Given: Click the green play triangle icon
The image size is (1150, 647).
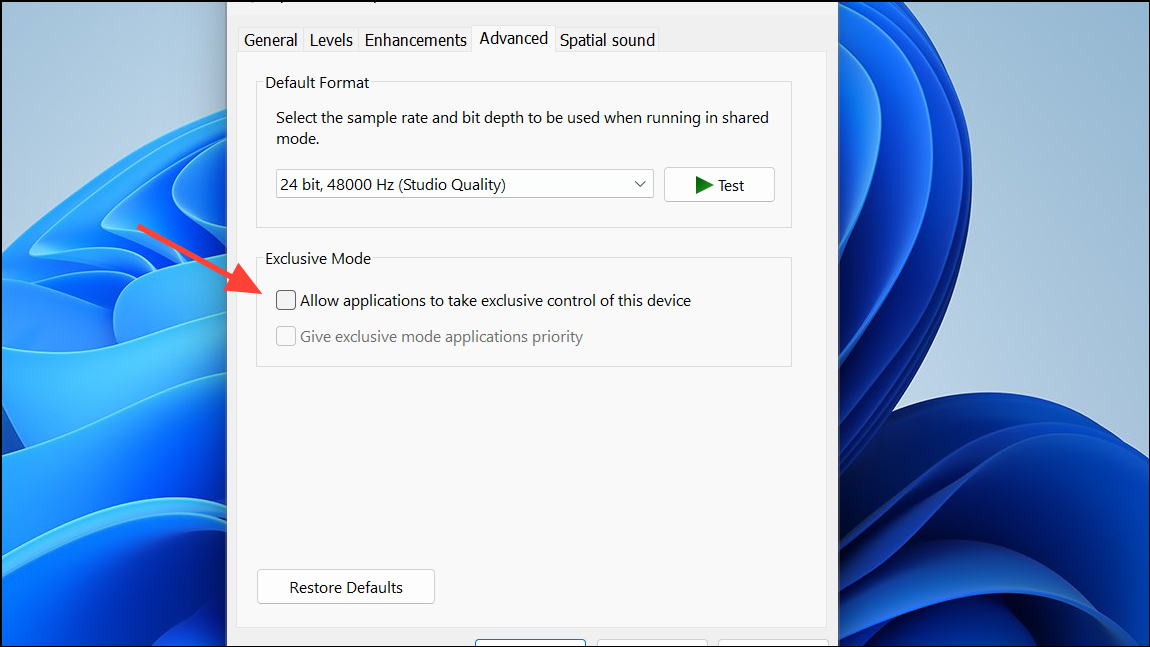Looking at the screenshot, I should pyautogui.click(x=704, y=185).
